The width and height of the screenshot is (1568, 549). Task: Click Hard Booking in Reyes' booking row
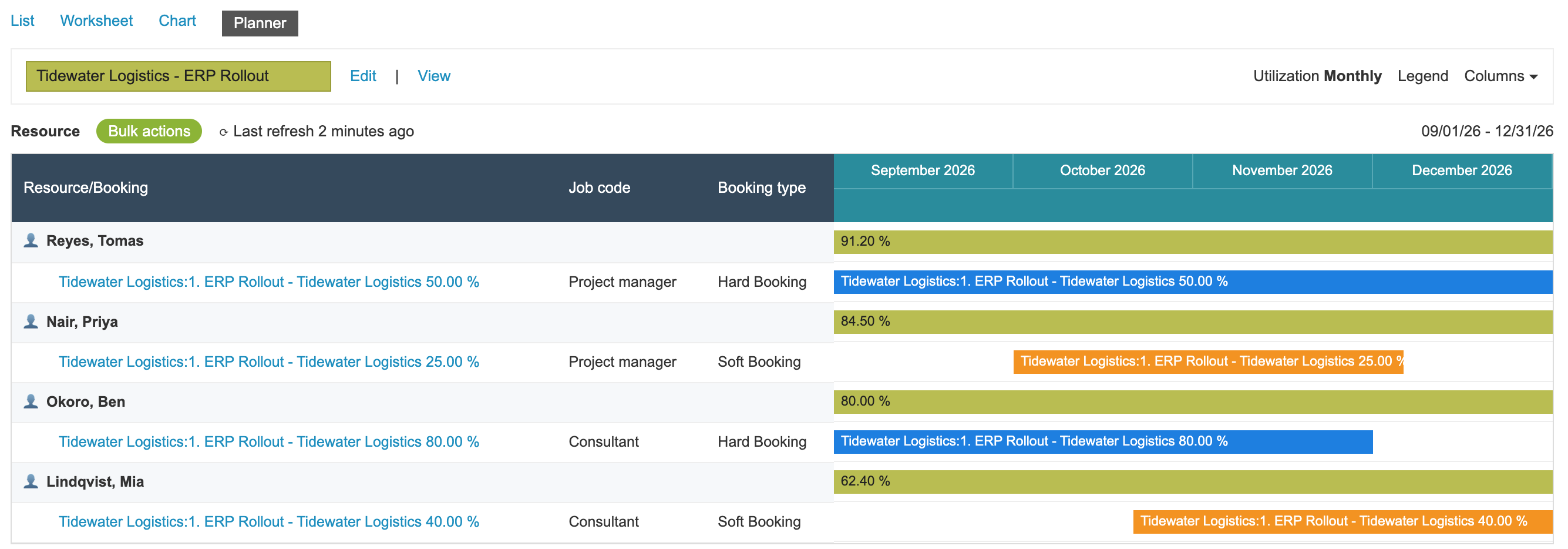(762, 282)
